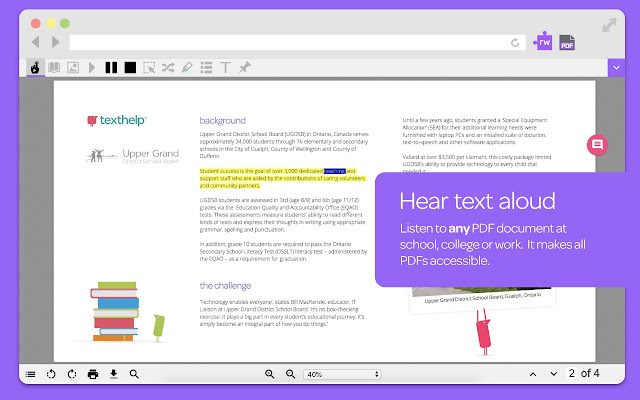Click the 'Hear text aloud' banner title
This screenshot has height=400, width=640.
tap(477, 201)
